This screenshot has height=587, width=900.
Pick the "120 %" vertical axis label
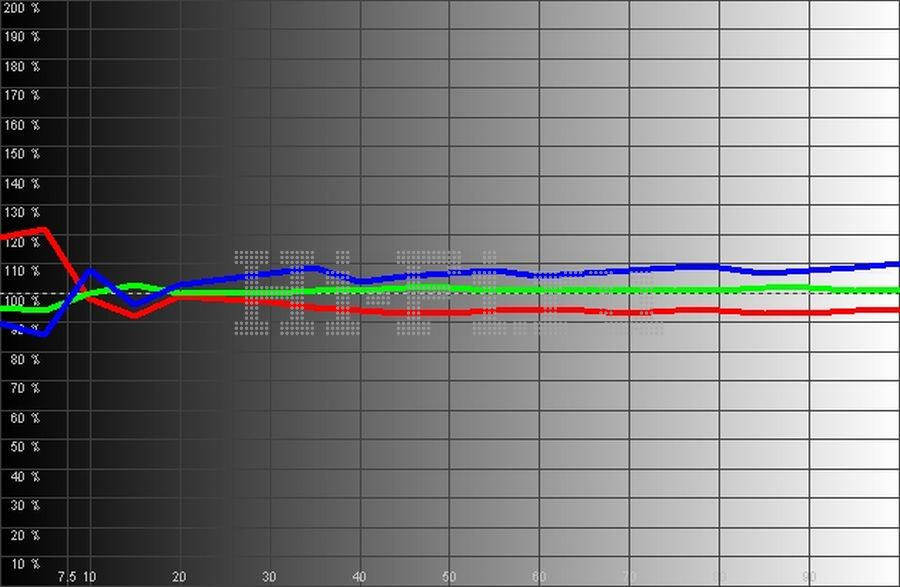(20, 242)
